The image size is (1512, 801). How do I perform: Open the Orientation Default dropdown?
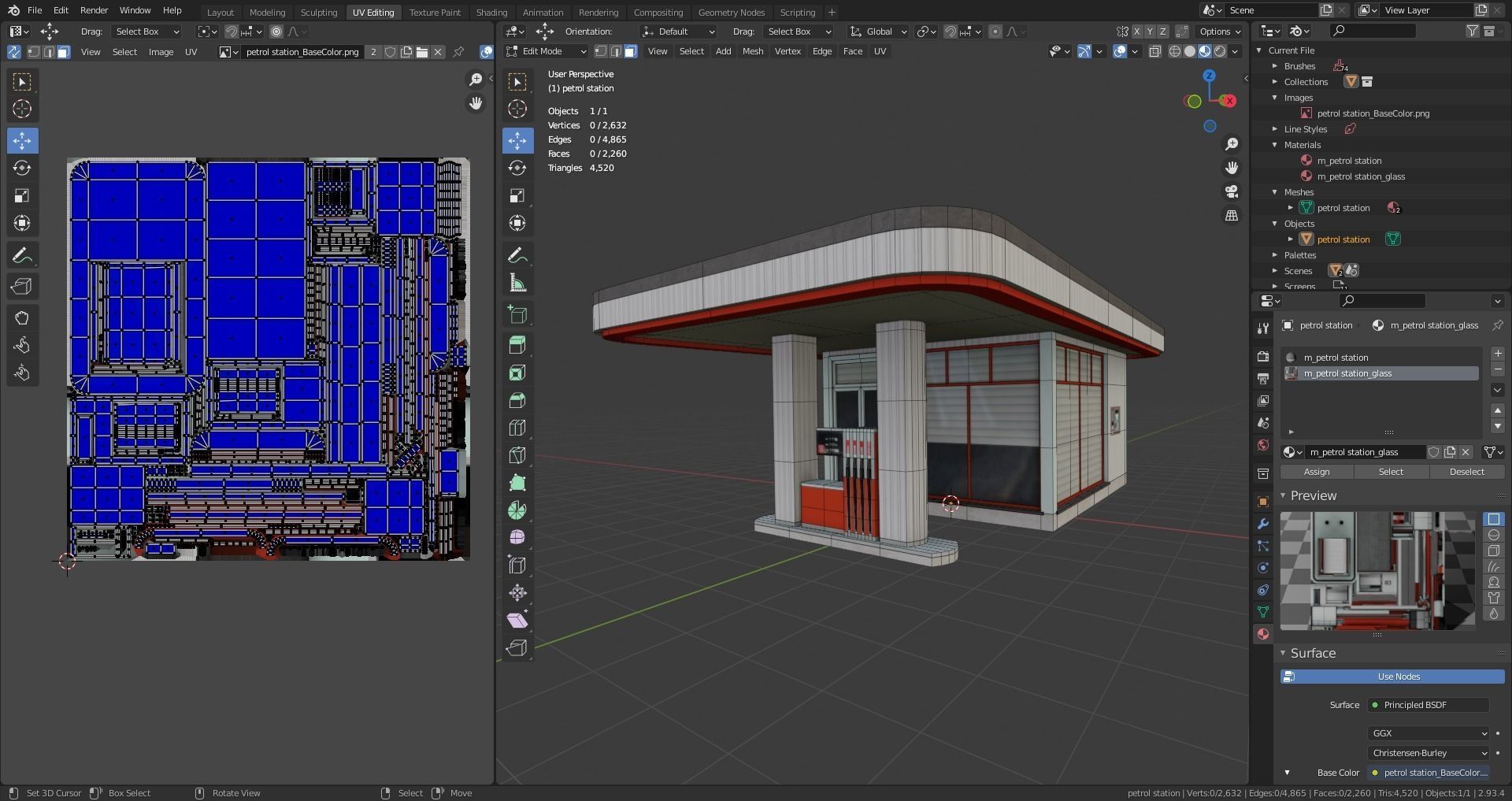pos(678,32)
